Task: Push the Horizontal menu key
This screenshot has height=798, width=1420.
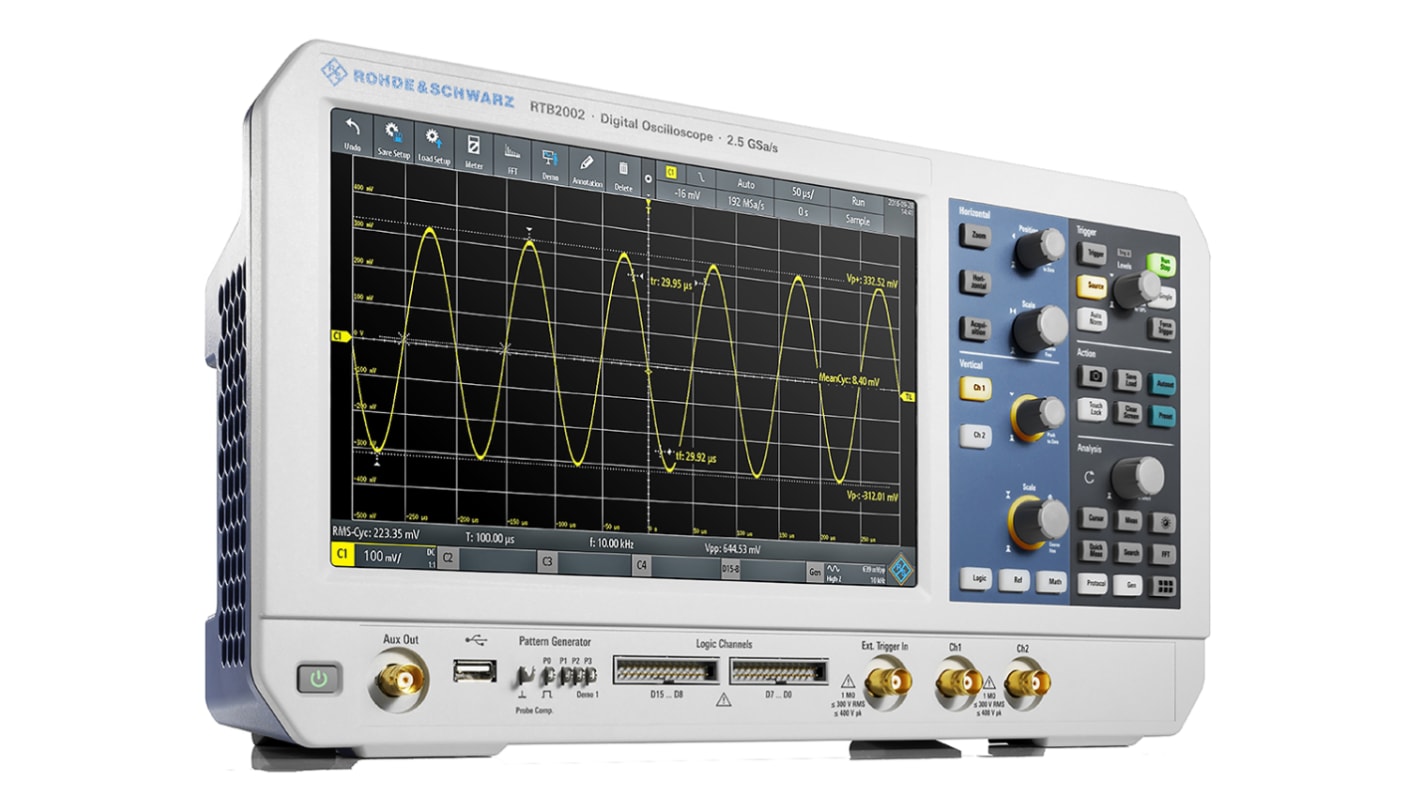Action: pyautogui.click(x=974, y=282)
